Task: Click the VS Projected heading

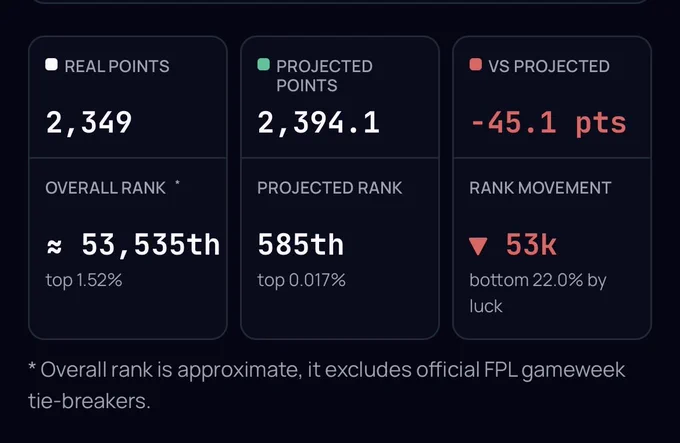Action: 549,66
